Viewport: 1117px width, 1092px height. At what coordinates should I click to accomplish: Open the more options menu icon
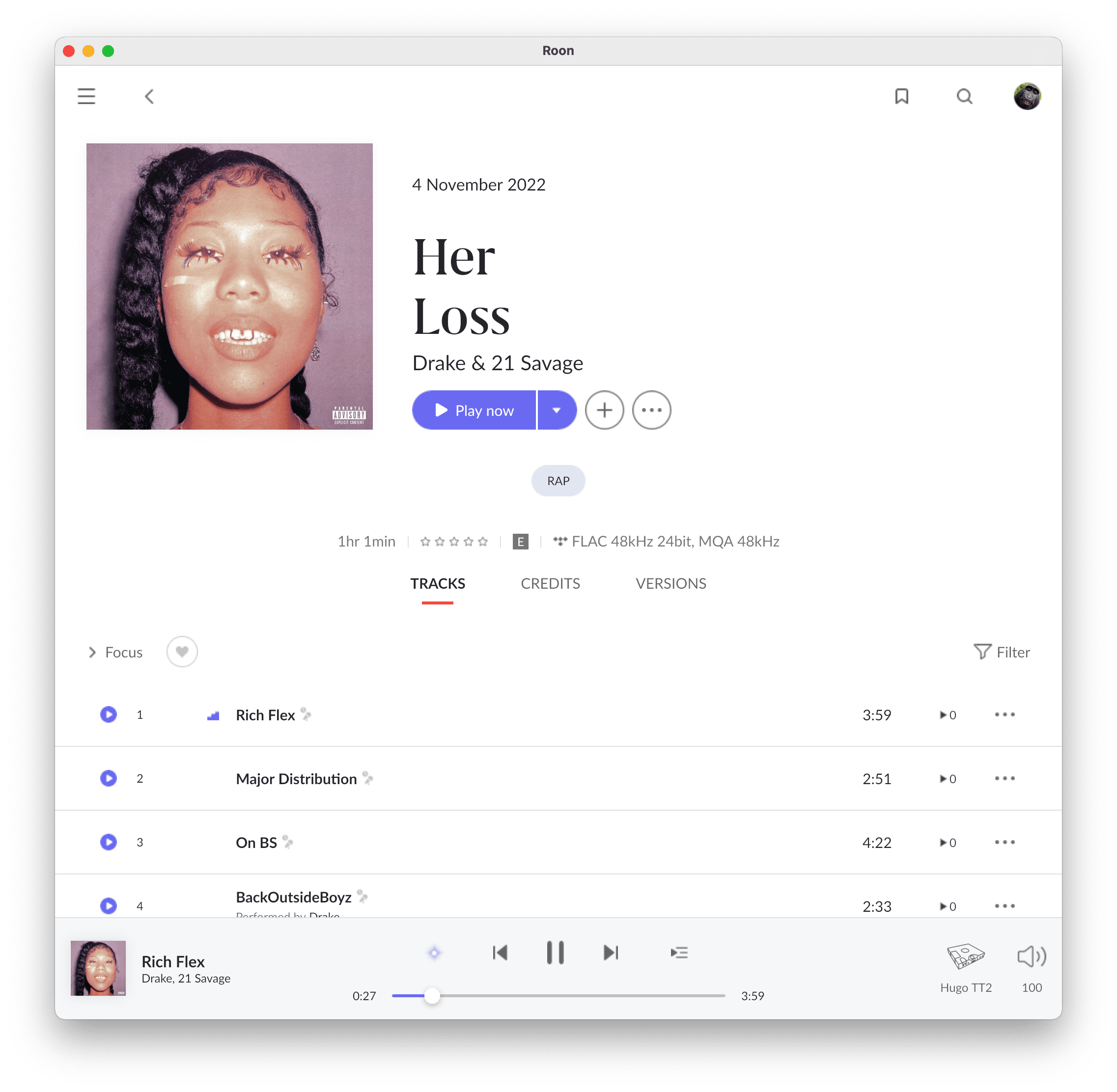pyautogui.click(x=651, y=410)
